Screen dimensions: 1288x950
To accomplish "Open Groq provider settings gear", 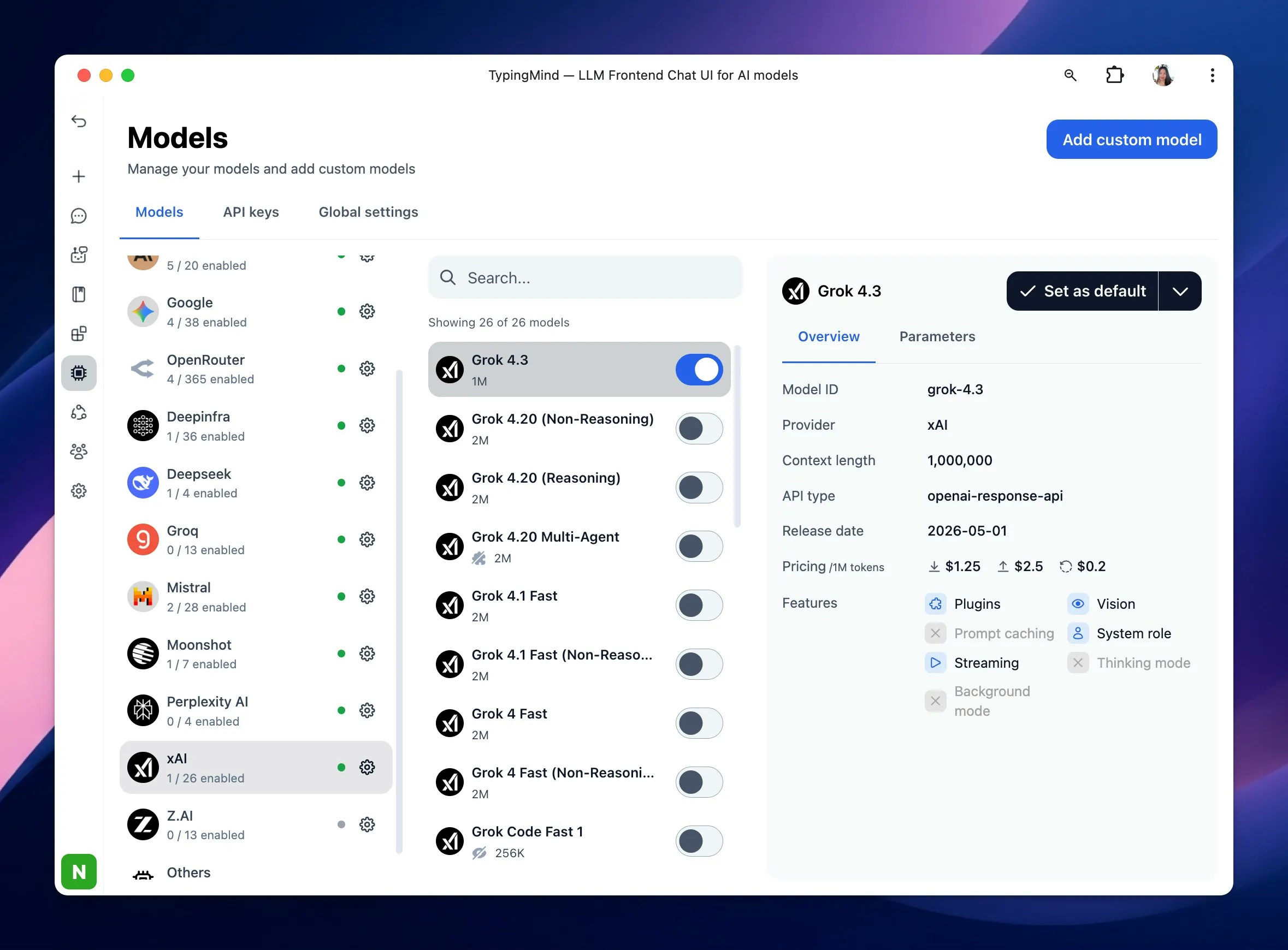I will [x=367, y=539].
